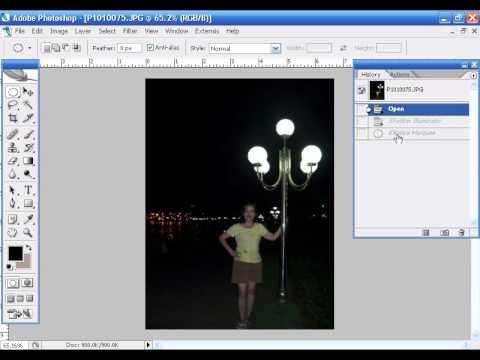Activate the Hand tool
480x360 pixels.
pos(13,232)
